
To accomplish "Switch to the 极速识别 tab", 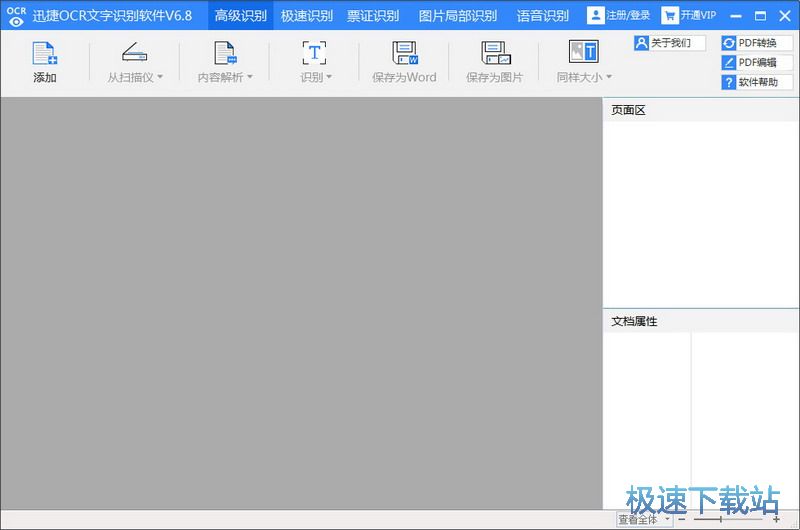I will [307, 15].
